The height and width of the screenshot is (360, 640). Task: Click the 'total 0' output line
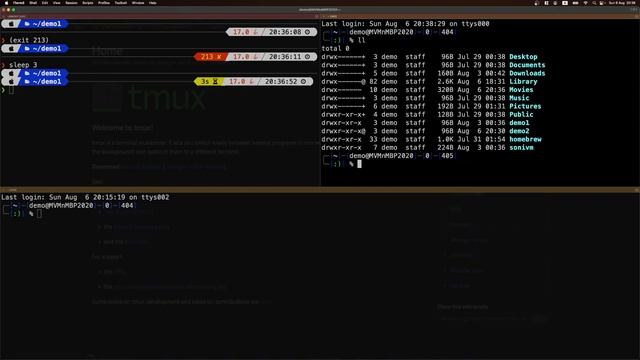(x=336, y=48)
